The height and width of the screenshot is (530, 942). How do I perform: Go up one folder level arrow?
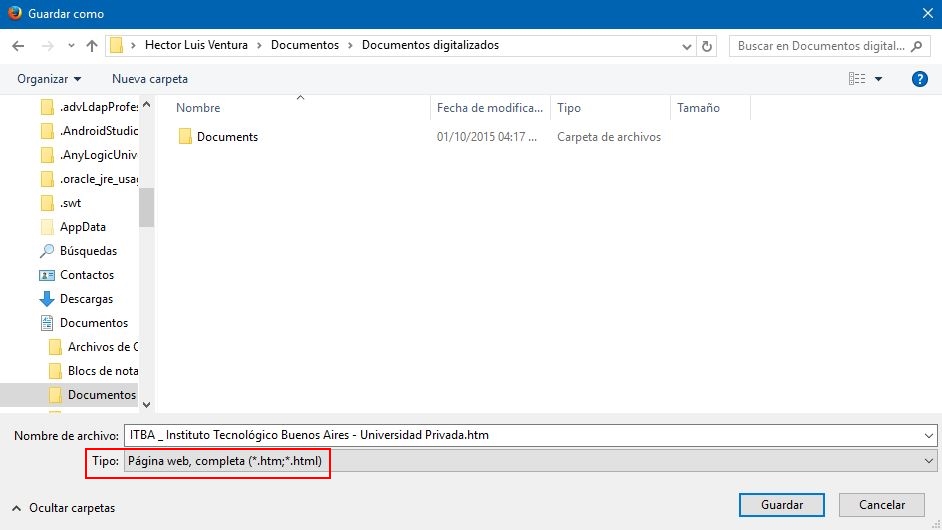pyautogui.click(x=92, y=46)
